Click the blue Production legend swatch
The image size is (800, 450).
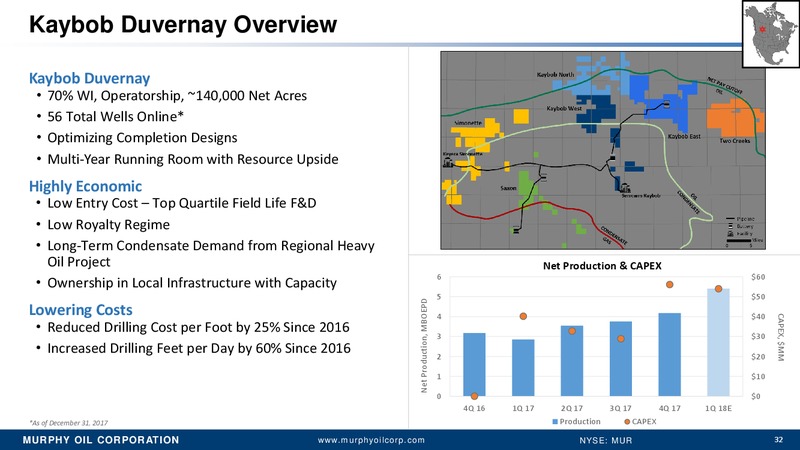[x=555, y=422]
